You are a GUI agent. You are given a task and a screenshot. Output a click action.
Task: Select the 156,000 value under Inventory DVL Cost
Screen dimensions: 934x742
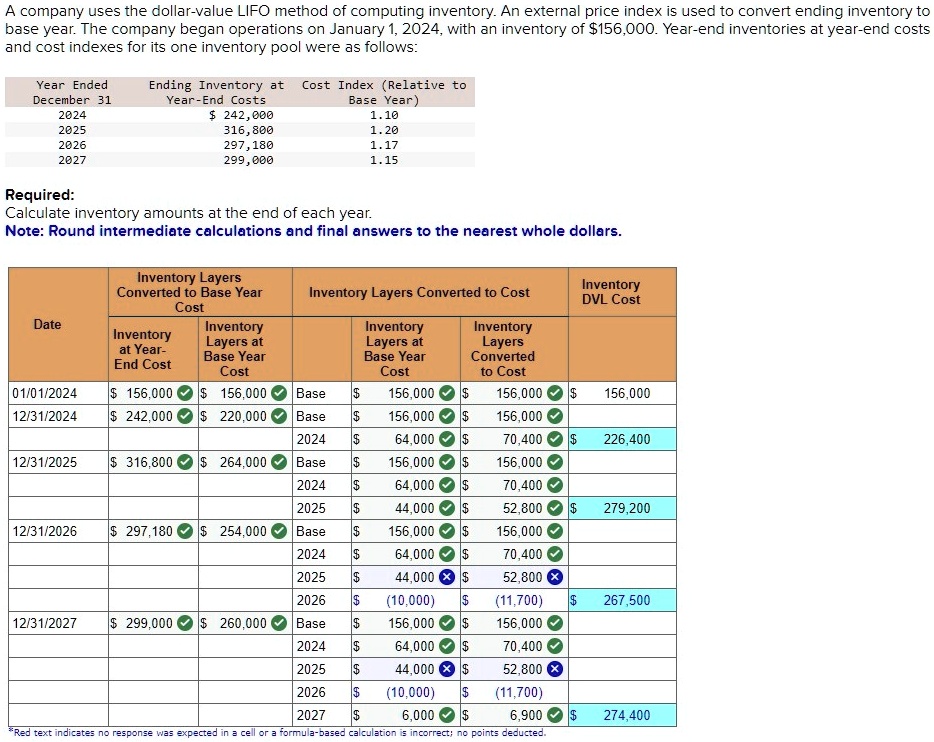627,393
